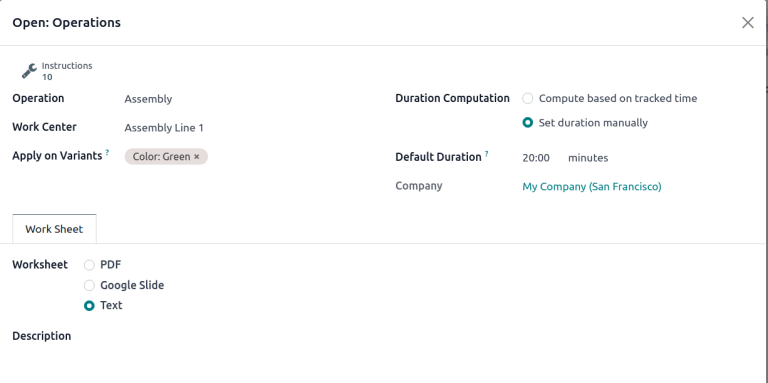Image resolution: width=768 pixels, height=383 pixels.
Task: Click the empty area of Apply on Variants field
Action: 287,157
